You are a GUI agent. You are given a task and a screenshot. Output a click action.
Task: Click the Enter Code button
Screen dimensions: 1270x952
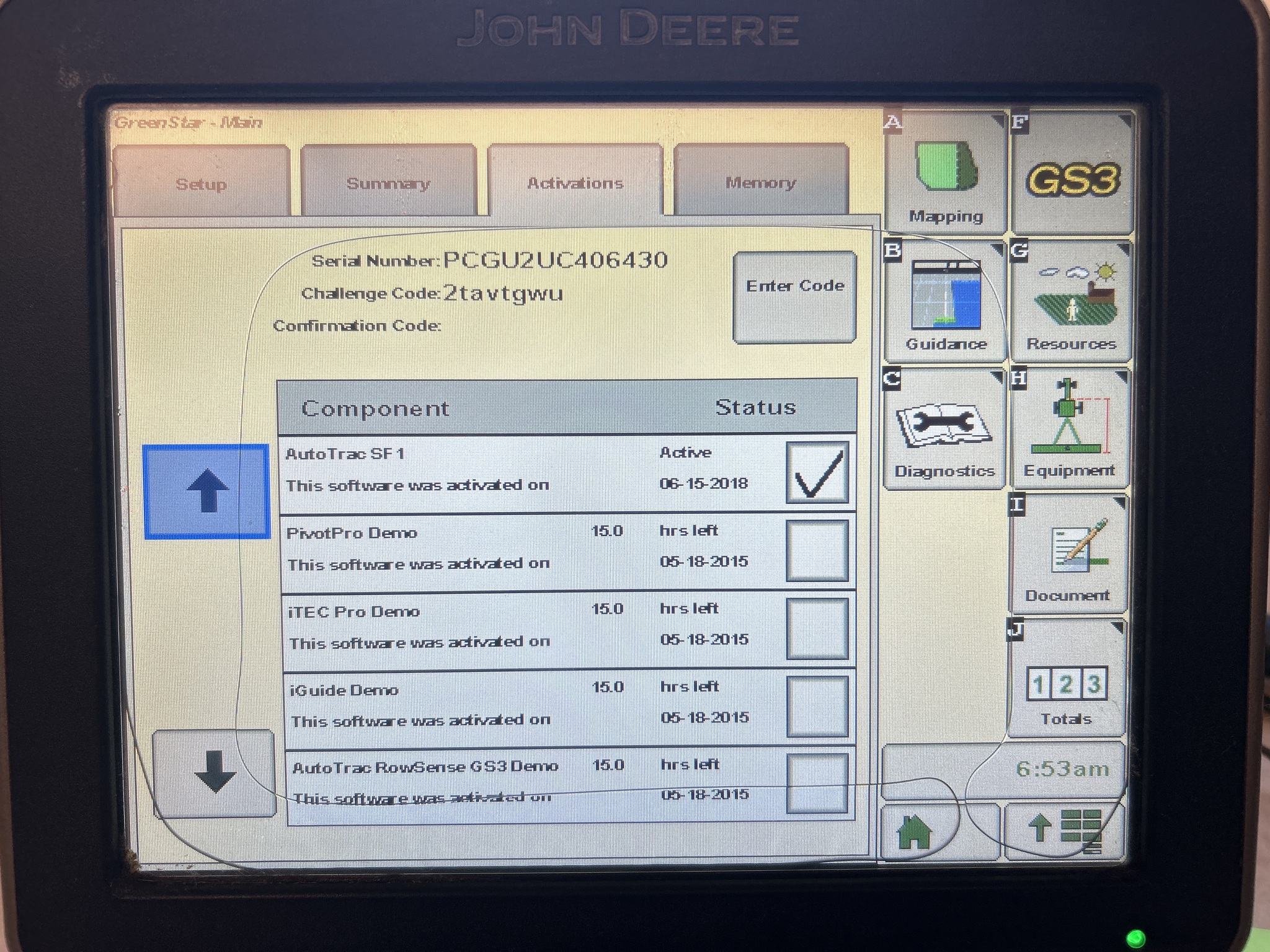(x=795, y=297)
